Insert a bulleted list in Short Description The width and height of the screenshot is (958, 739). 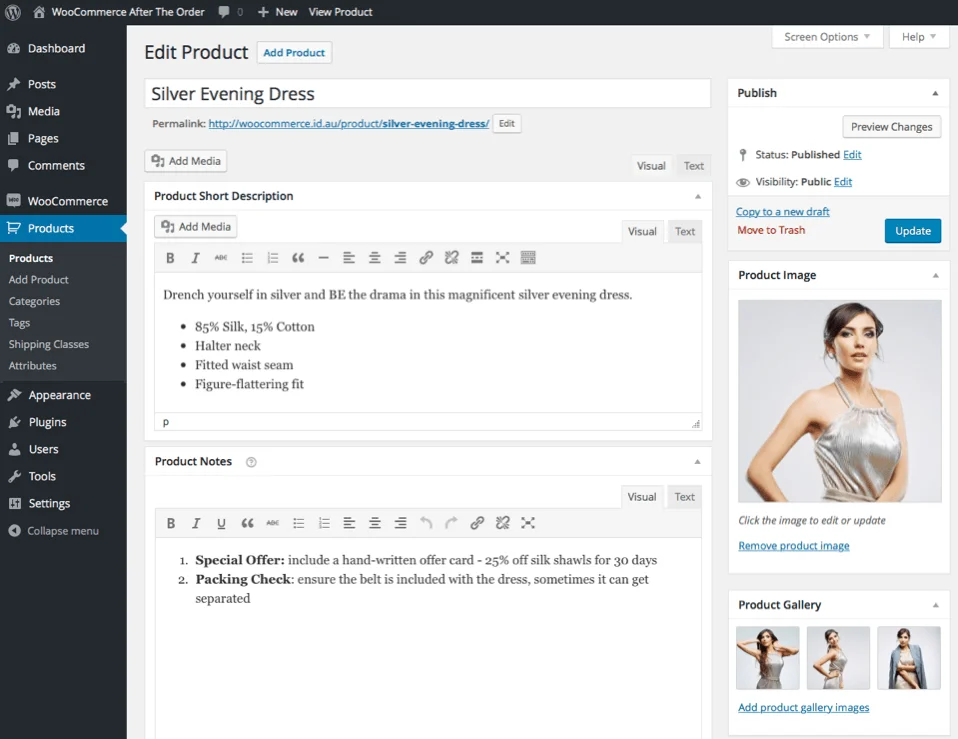coord(246,257)
